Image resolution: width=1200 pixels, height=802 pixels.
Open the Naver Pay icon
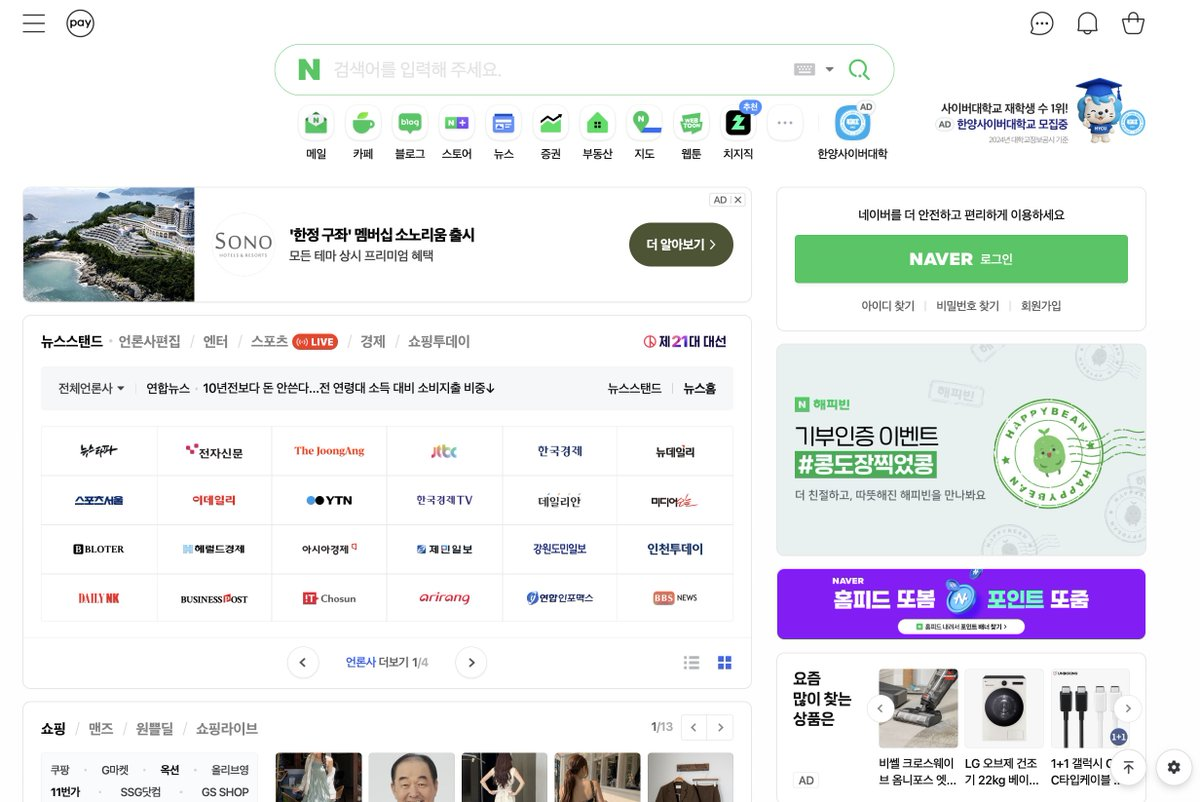click(81, 23)
